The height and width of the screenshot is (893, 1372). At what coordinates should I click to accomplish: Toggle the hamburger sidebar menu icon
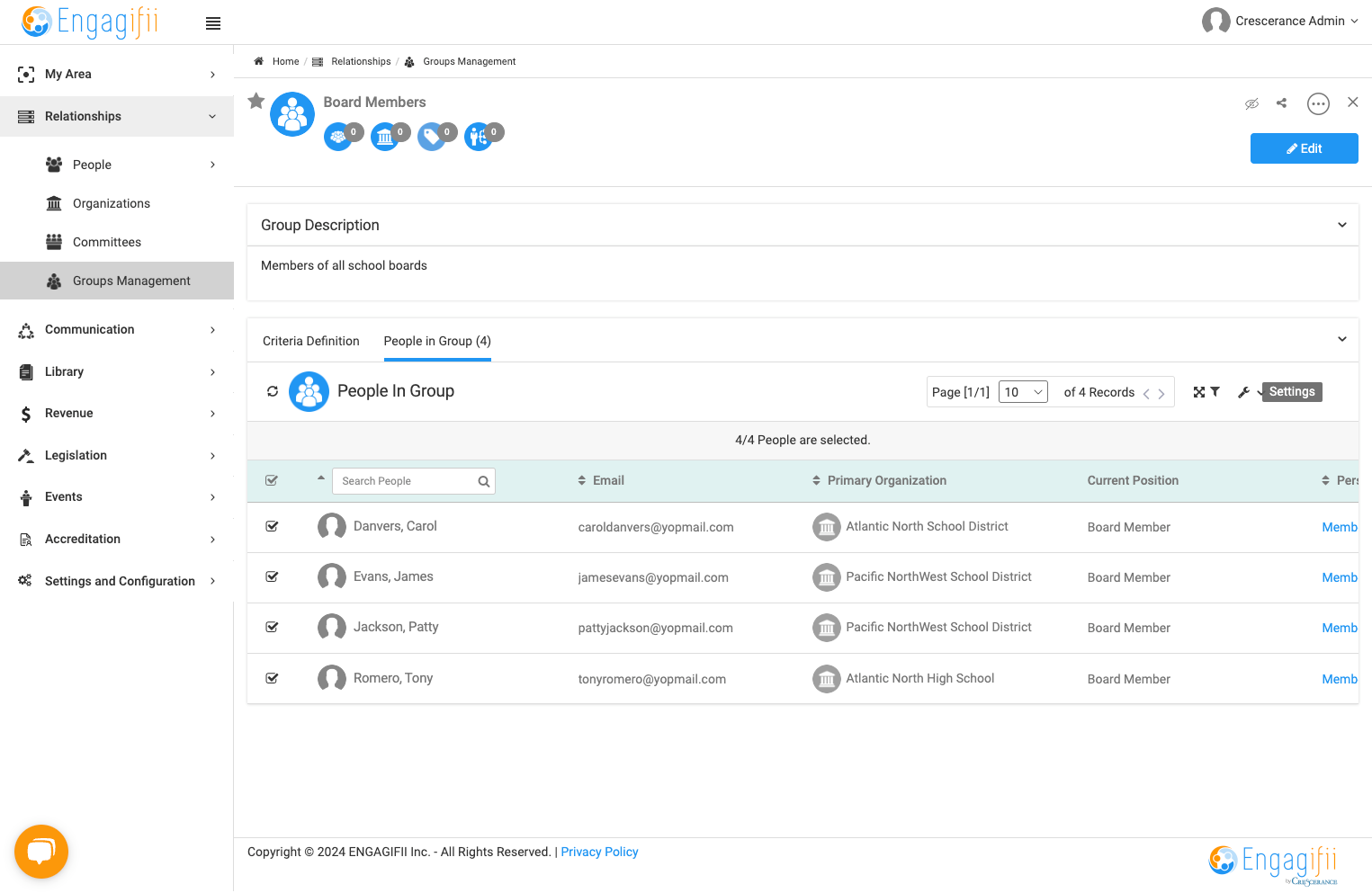tap(213, 23)
